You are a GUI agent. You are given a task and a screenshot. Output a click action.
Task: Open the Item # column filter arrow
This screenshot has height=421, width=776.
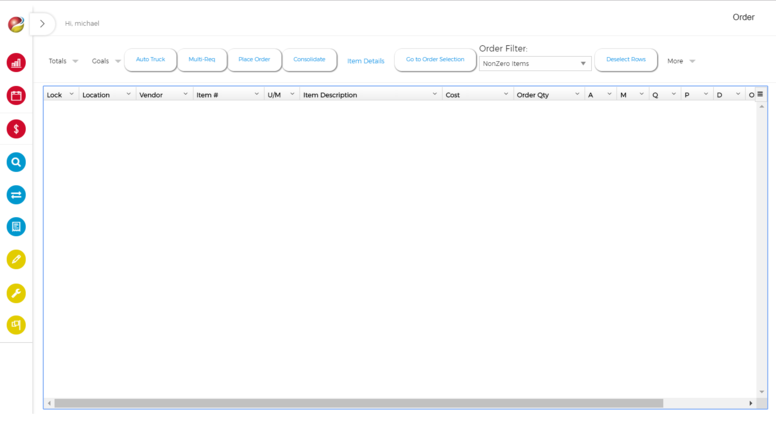pyautogui.click(x=256, y=94)
